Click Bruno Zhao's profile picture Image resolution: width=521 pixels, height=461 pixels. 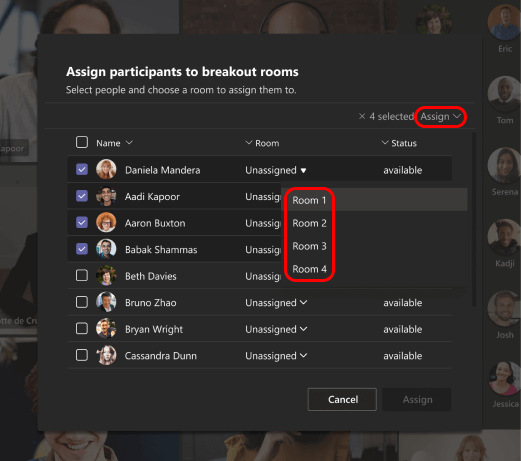106,302
